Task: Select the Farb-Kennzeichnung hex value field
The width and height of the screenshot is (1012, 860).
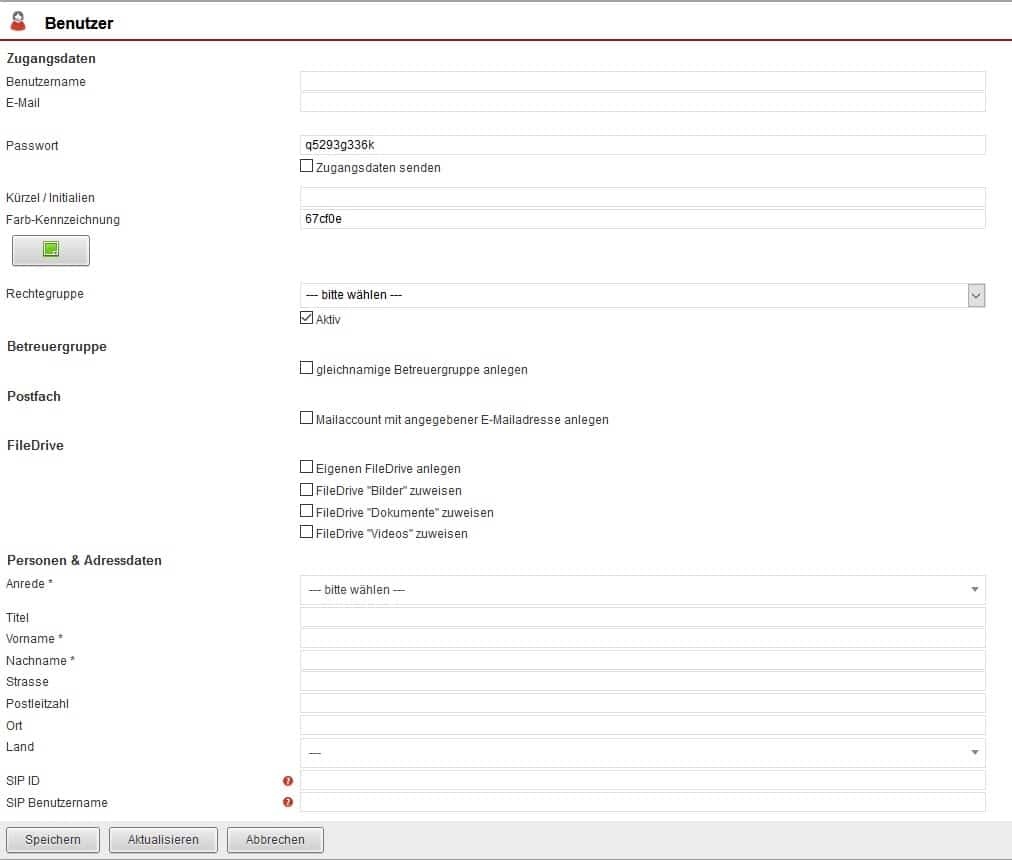Action: click(642, 219)
